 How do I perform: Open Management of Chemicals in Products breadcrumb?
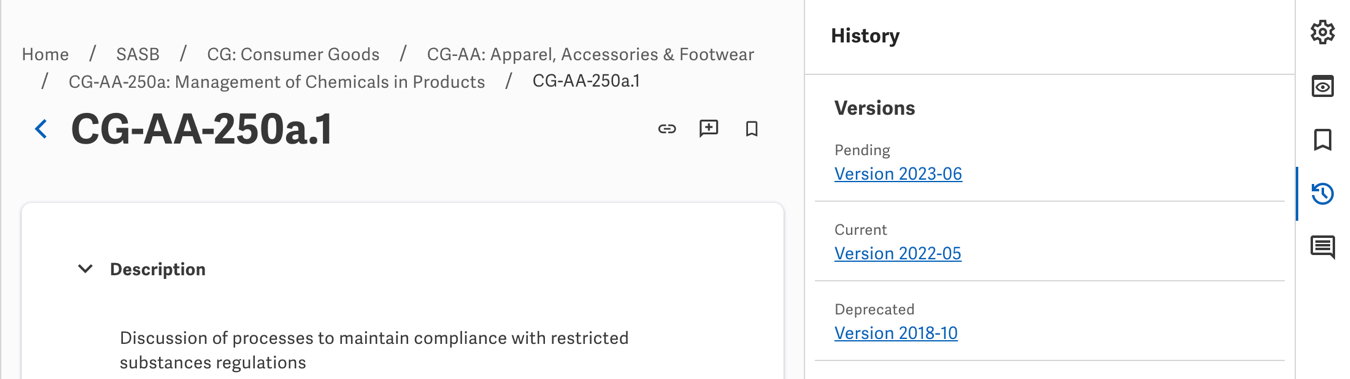276,82
